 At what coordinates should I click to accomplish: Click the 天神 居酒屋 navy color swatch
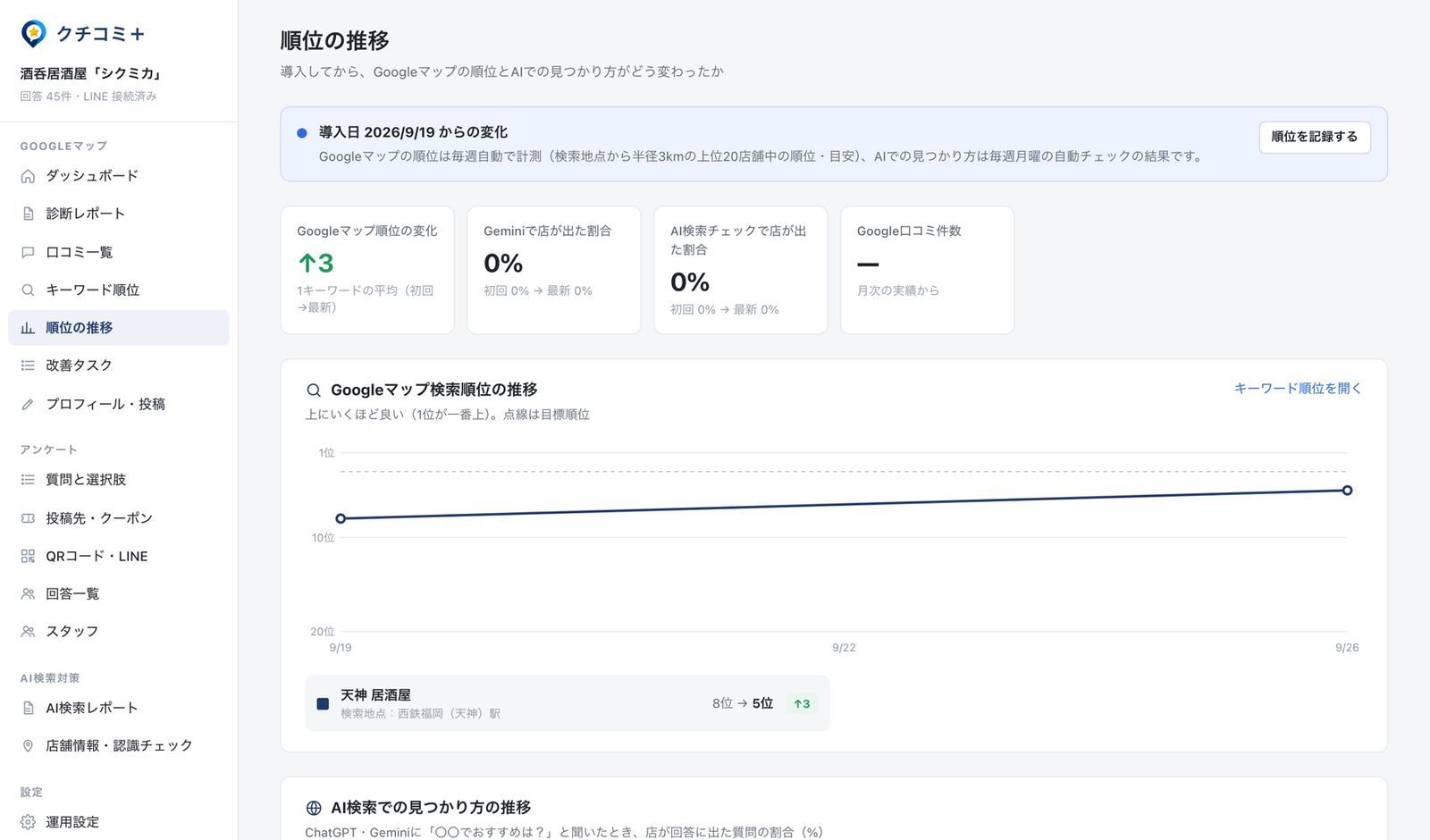point(323,704)
